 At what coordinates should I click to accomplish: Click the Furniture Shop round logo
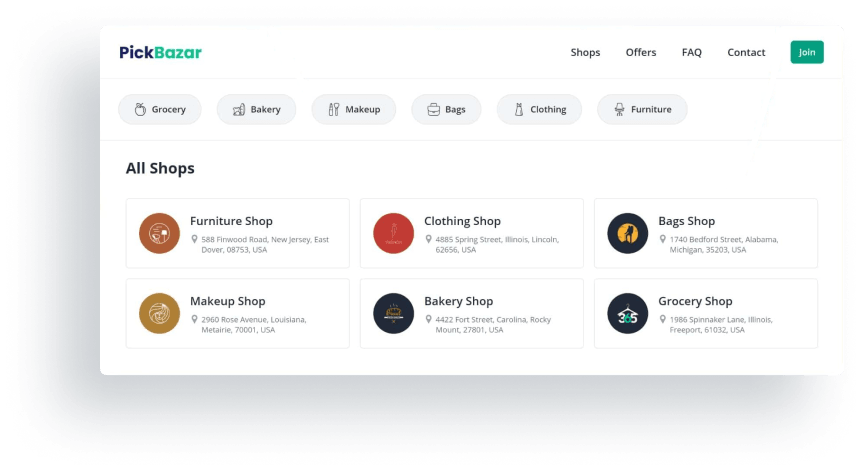click(x=159, y=233)
